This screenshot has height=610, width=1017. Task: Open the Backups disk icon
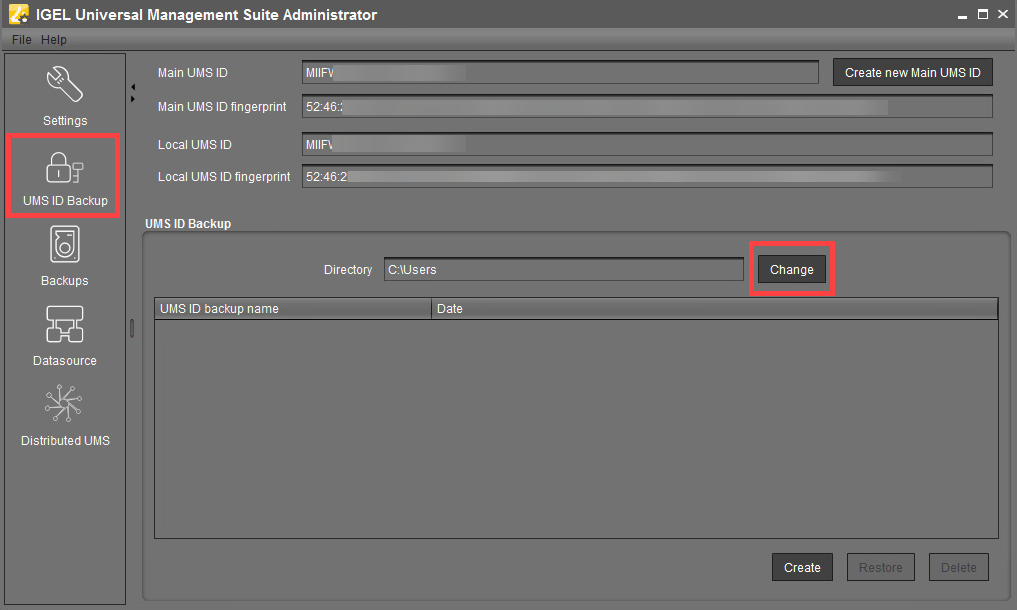tap(65, 246)
